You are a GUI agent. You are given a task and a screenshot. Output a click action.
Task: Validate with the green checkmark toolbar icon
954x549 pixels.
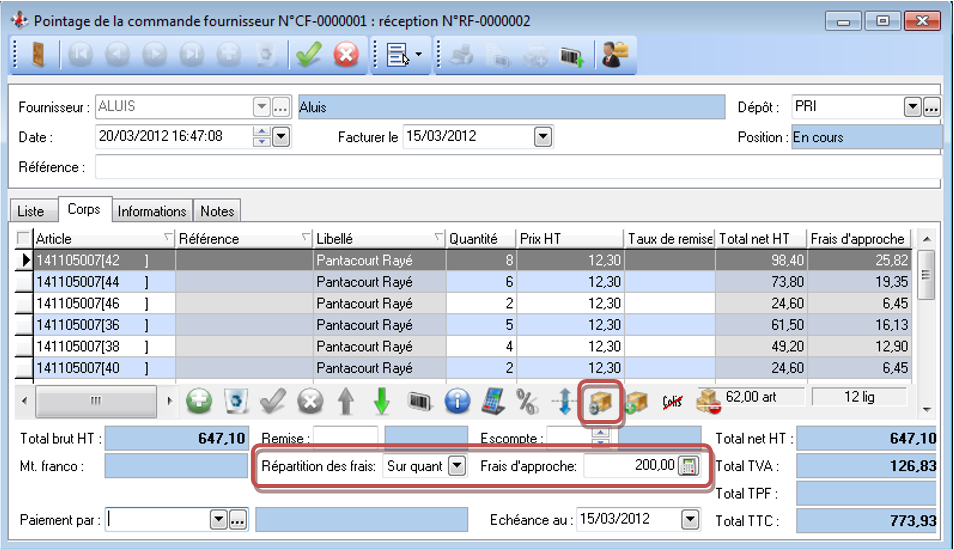[x=308, y=56]
